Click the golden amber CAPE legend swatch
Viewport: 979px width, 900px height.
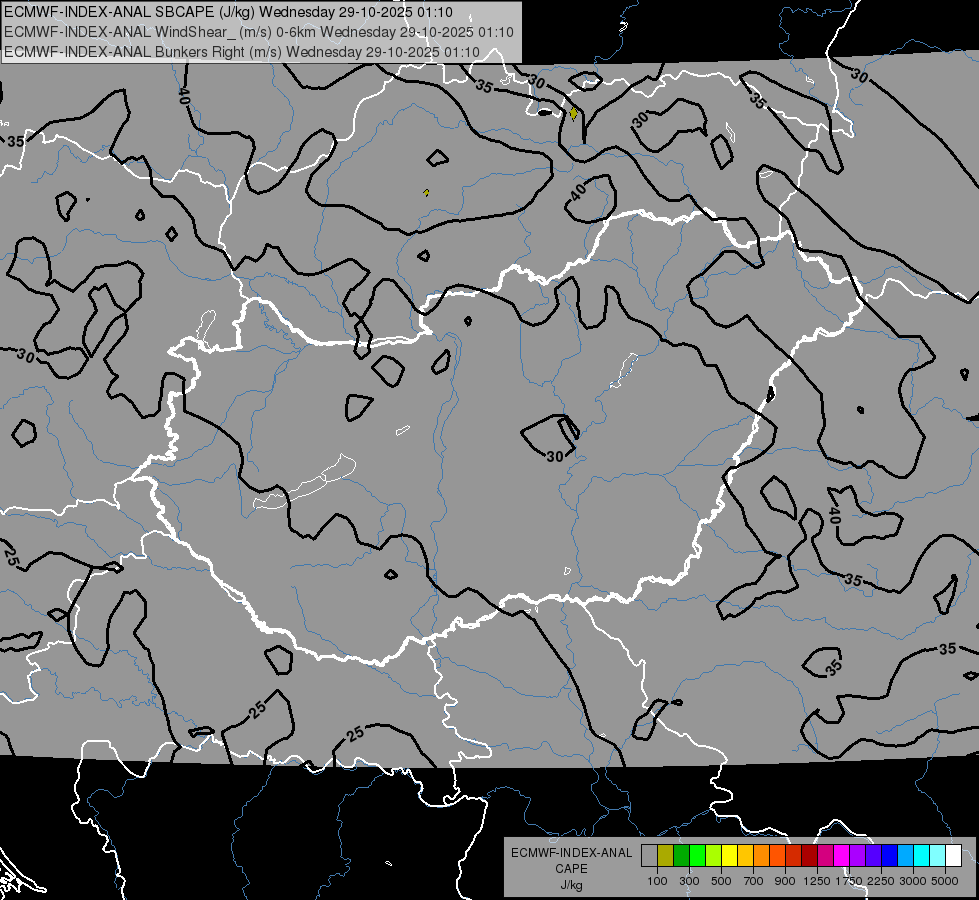pos(745,856)
